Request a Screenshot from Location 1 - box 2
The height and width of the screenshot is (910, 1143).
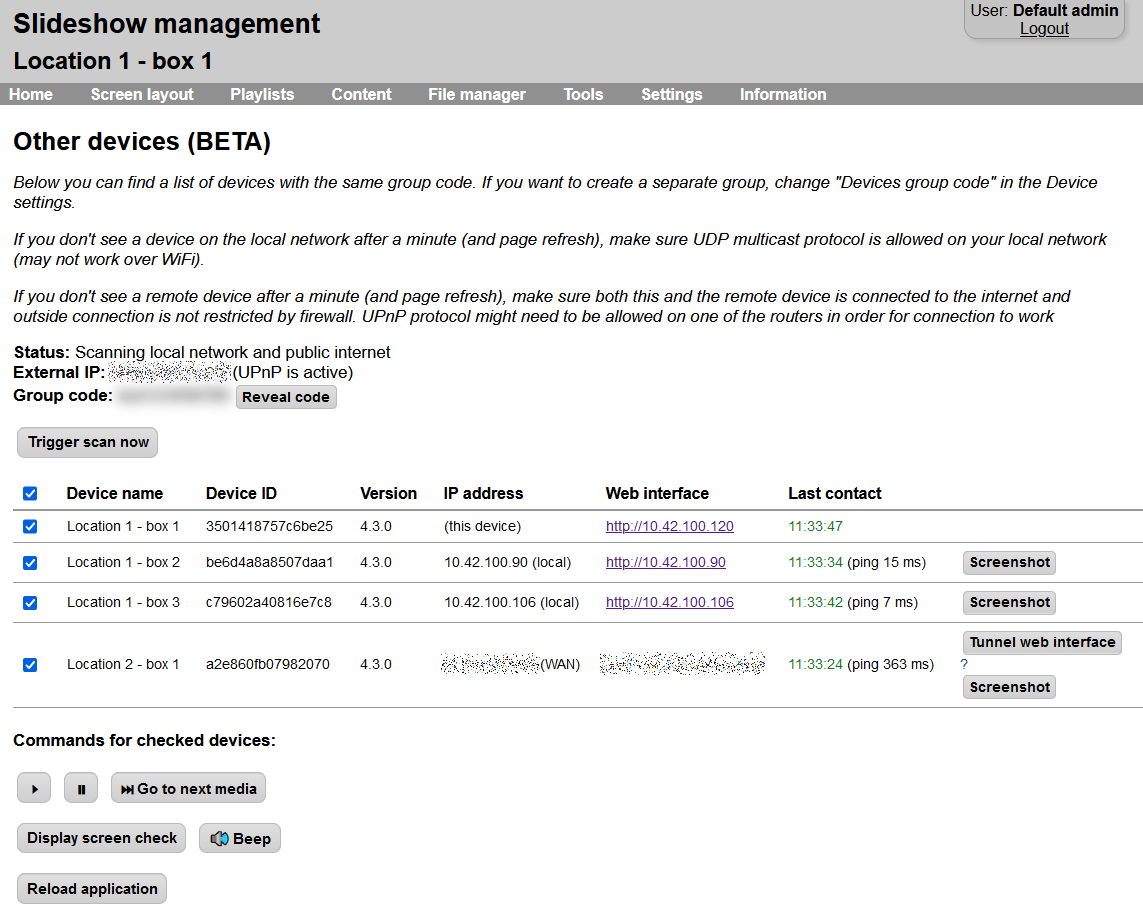click(1008, 562)
